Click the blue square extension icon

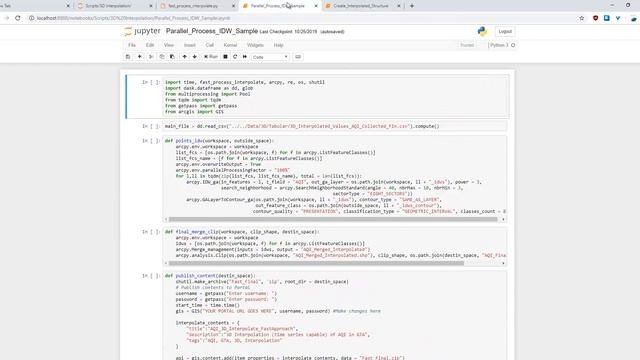click(x=607, y=18)
